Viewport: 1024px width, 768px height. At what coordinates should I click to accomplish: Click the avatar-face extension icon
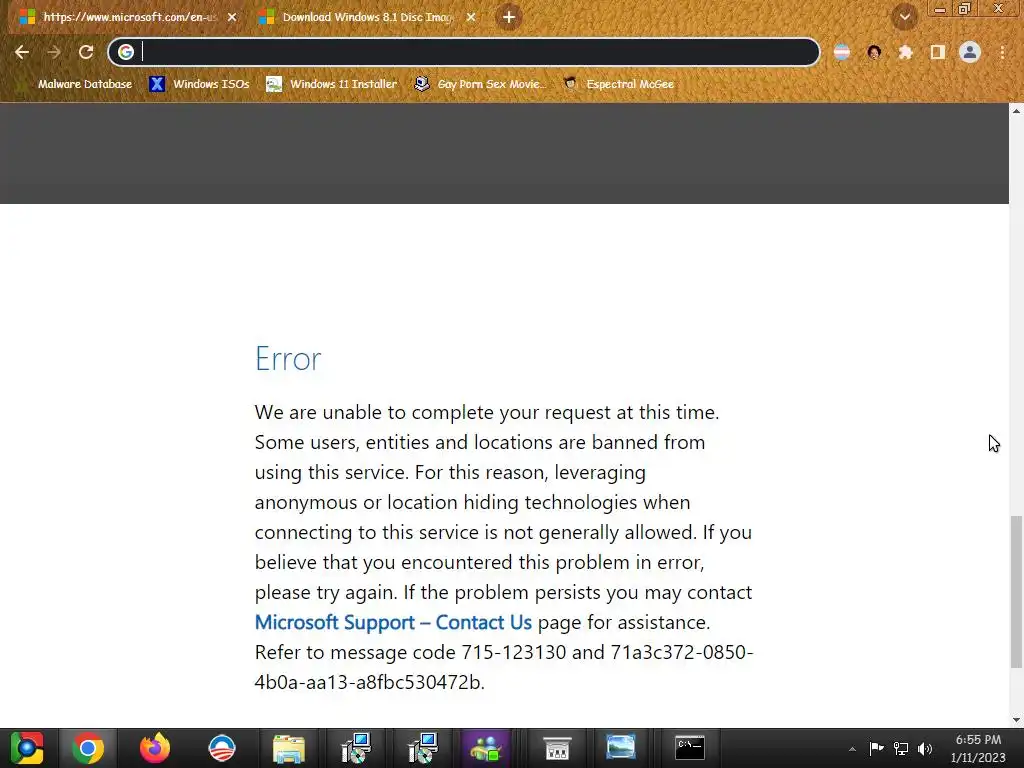[874, 52]
